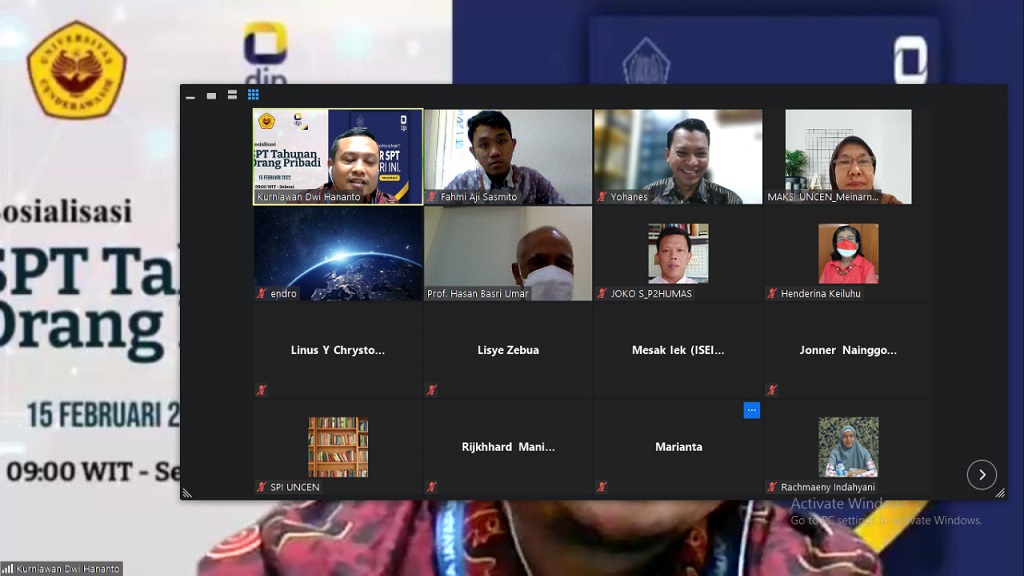Go to next page of participants

[982, 475]
